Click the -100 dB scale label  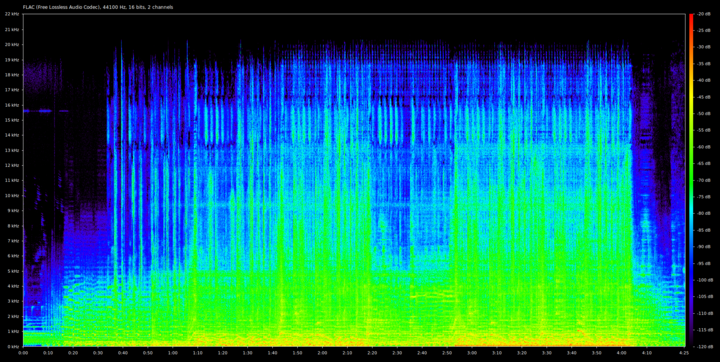pyautogui.click(x=705, y=280)
